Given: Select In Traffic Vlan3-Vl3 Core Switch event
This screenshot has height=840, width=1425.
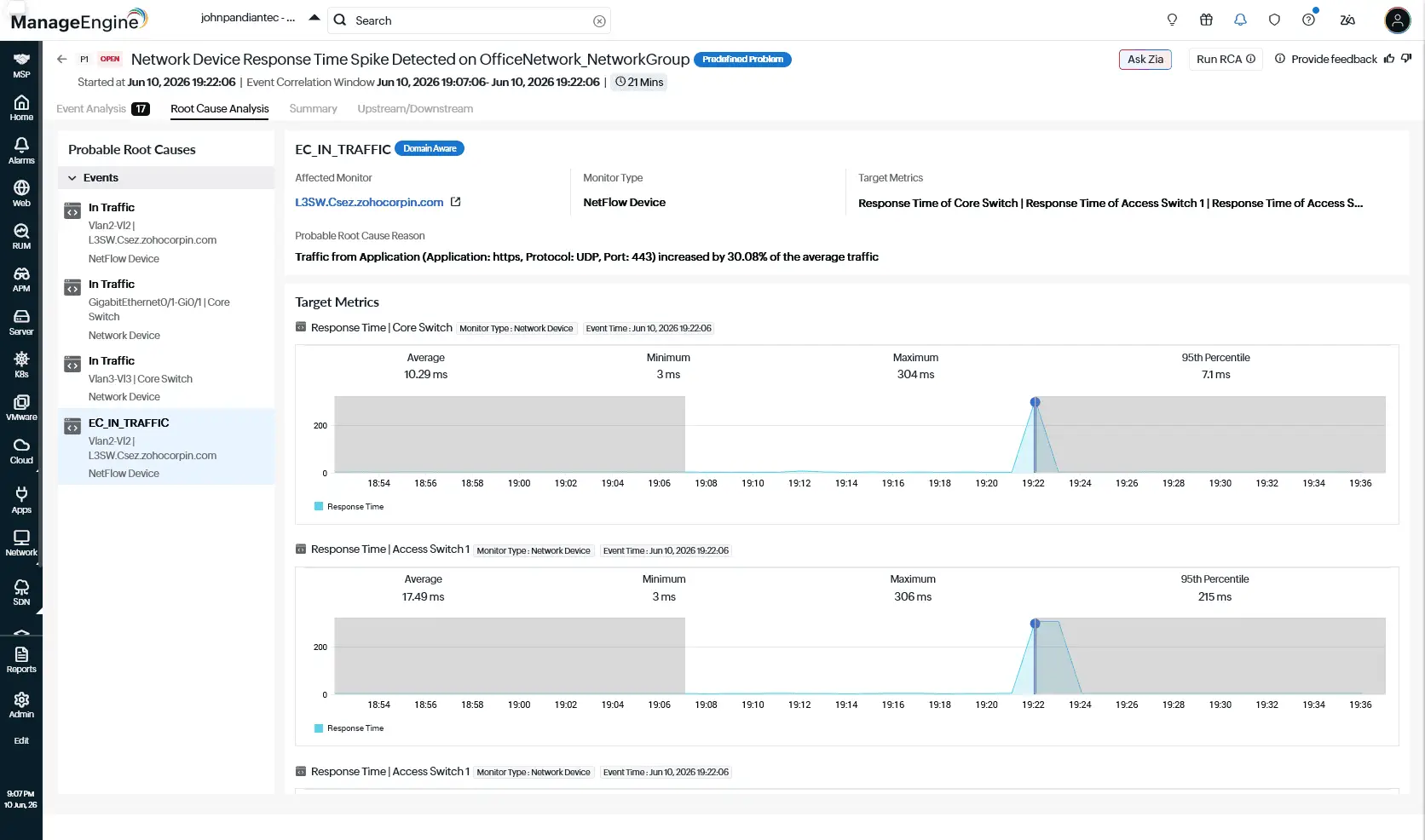Looking at the screenshot, I should click(x=166, y=378).
